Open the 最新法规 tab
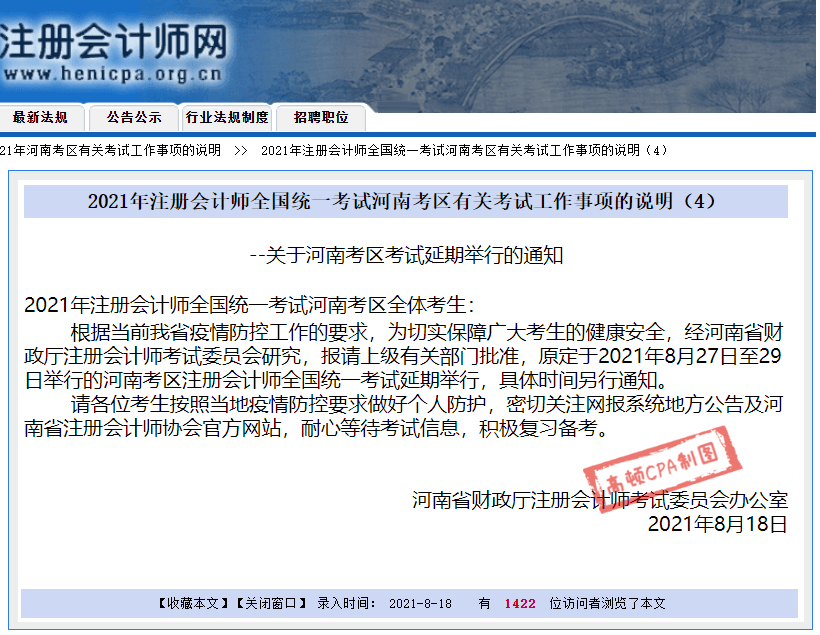This screenshot has height=635, width=820. point(41,118)
